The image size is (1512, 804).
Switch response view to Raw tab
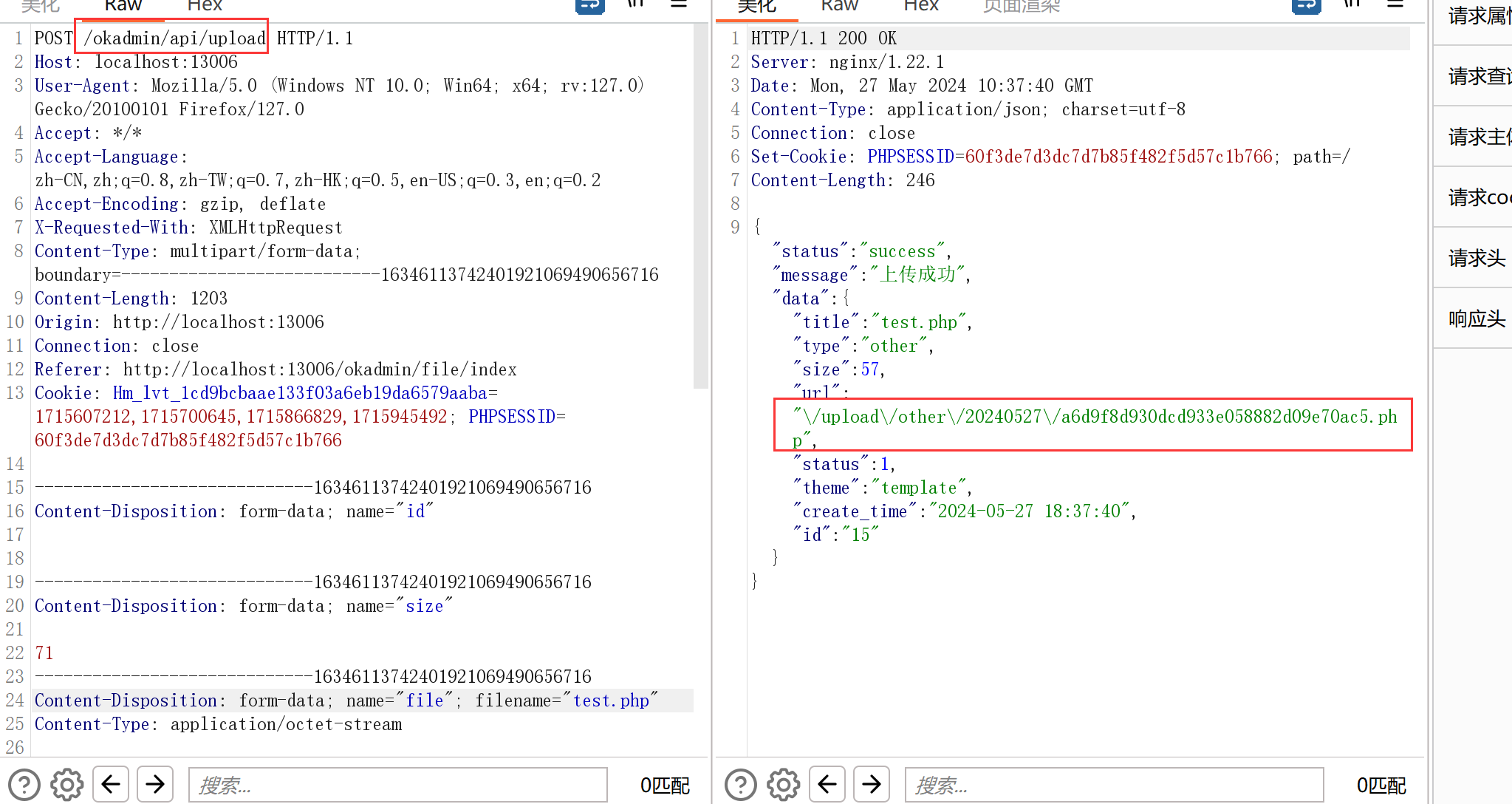pyautogui.click(x=839, y=6)
